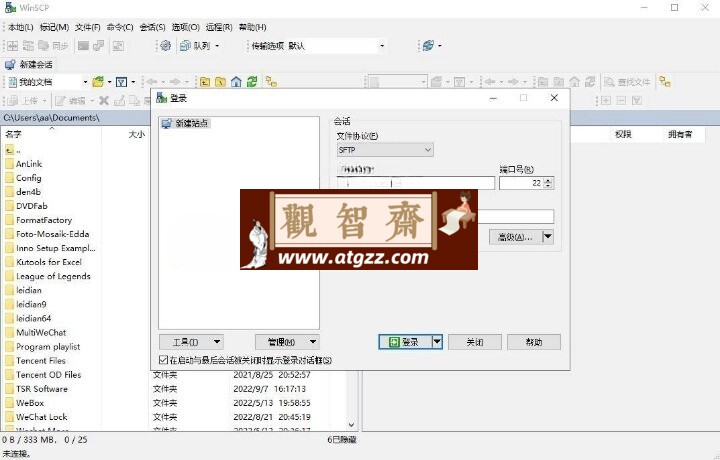Click the Edit (编辑) pencil icon
Viewport: 720px width, 460px height.
coord(60,101)
